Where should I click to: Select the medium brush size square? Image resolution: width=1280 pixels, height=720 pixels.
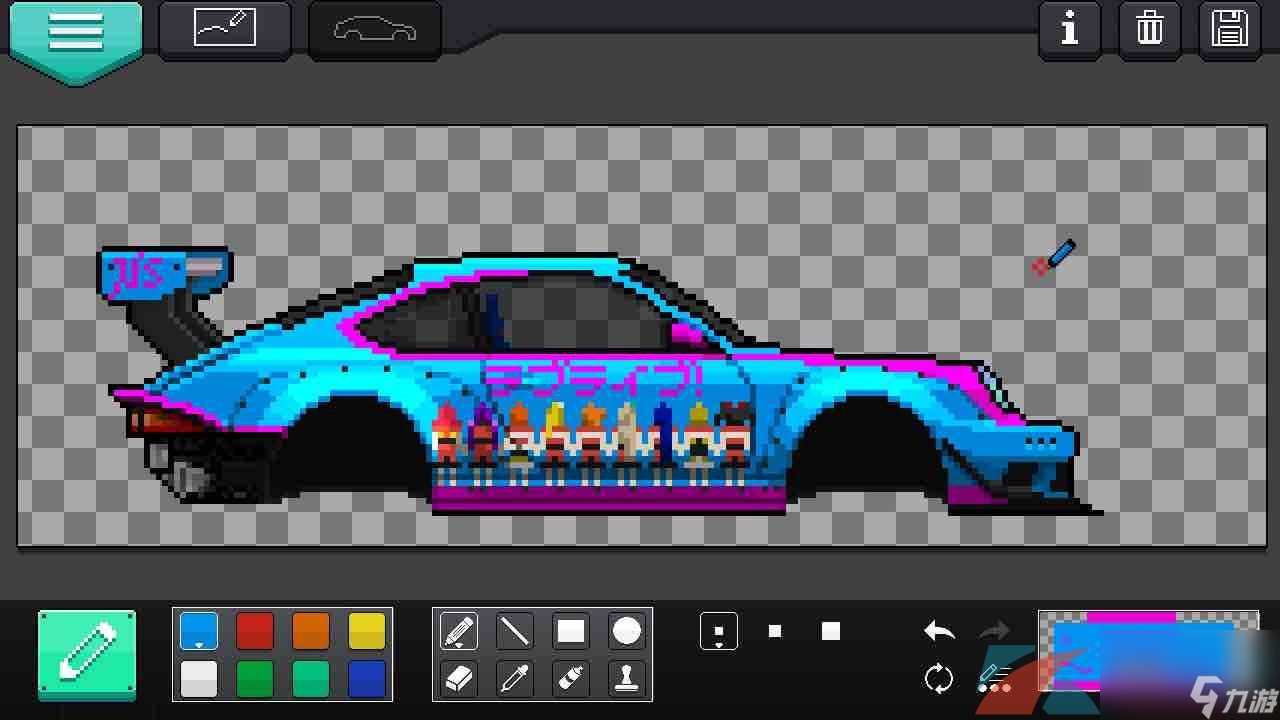pyautogui.click(x=775, y=632)
